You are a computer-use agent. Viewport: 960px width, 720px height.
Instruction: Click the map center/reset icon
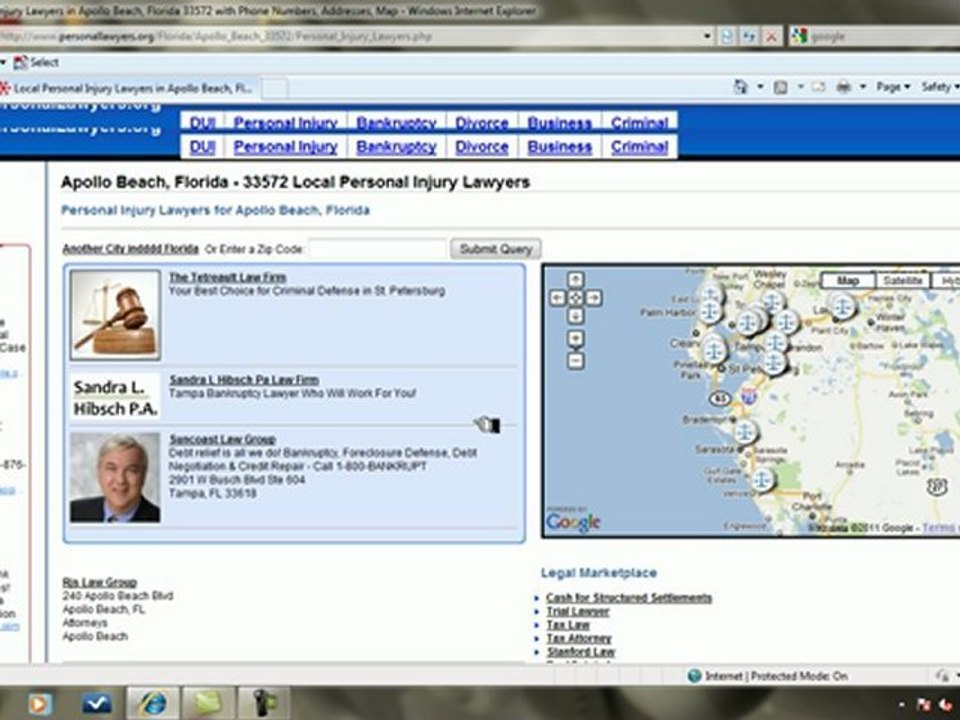tap(576, 298)
